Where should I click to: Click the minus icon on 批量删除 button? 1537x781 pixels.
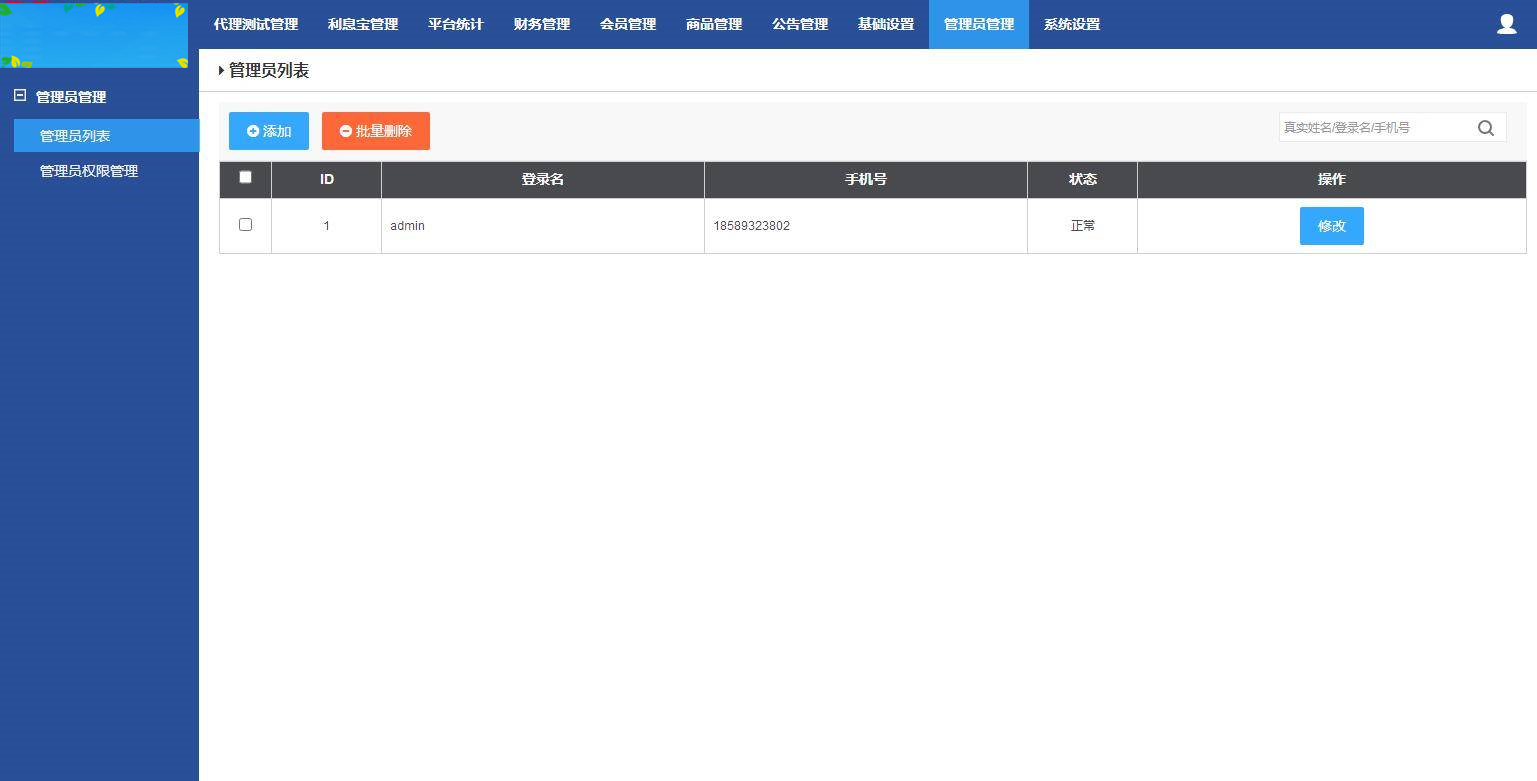(346, 130)
